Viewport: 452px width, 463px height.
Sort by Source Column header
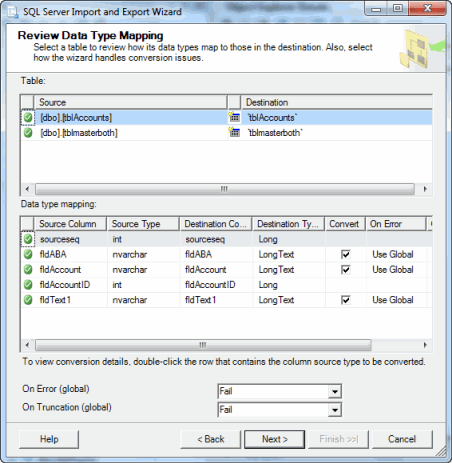[70, 224]
